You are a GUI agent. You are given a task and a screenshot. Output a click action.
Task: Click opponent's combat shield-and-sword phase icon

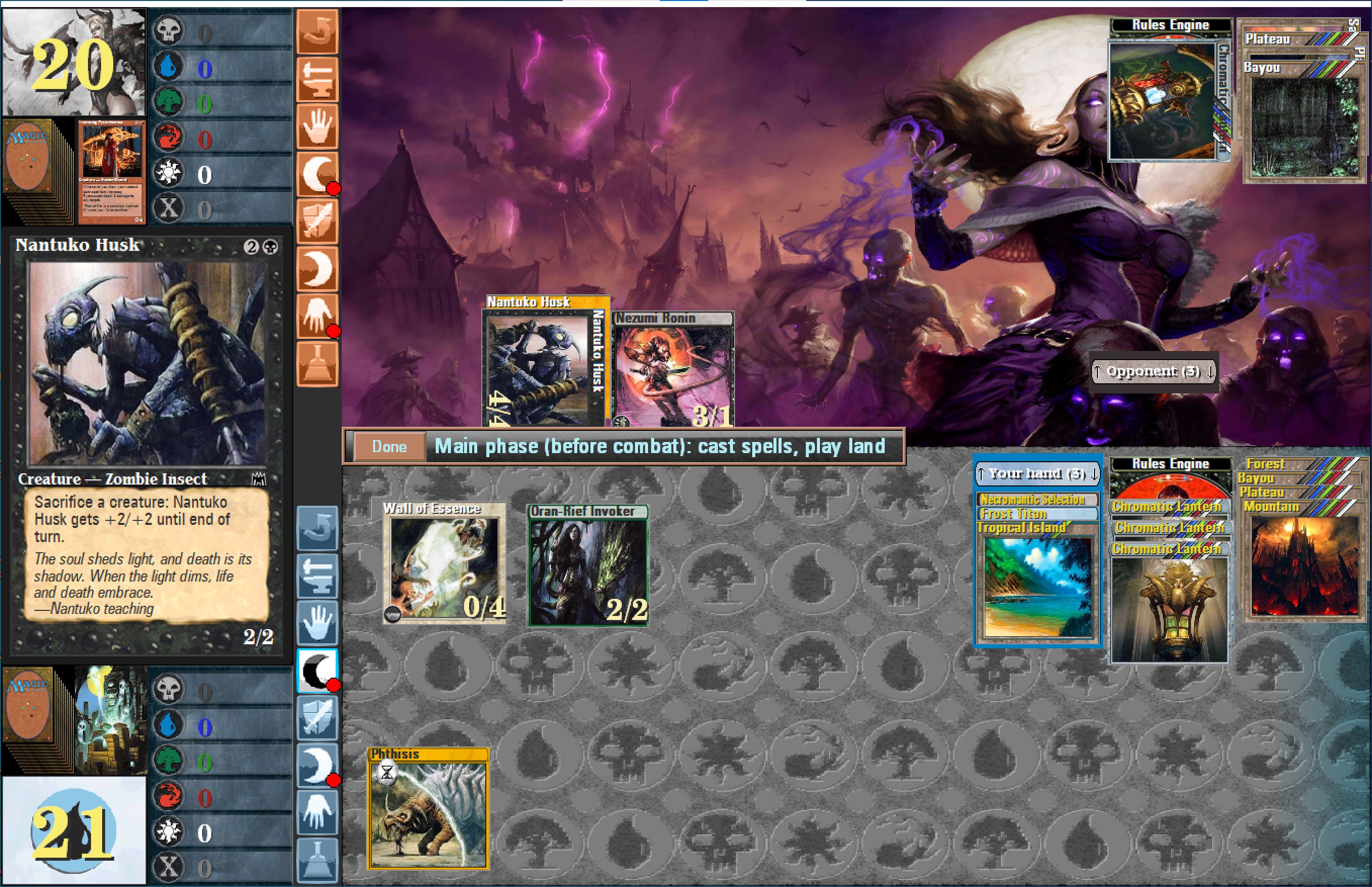pos(317,221)
